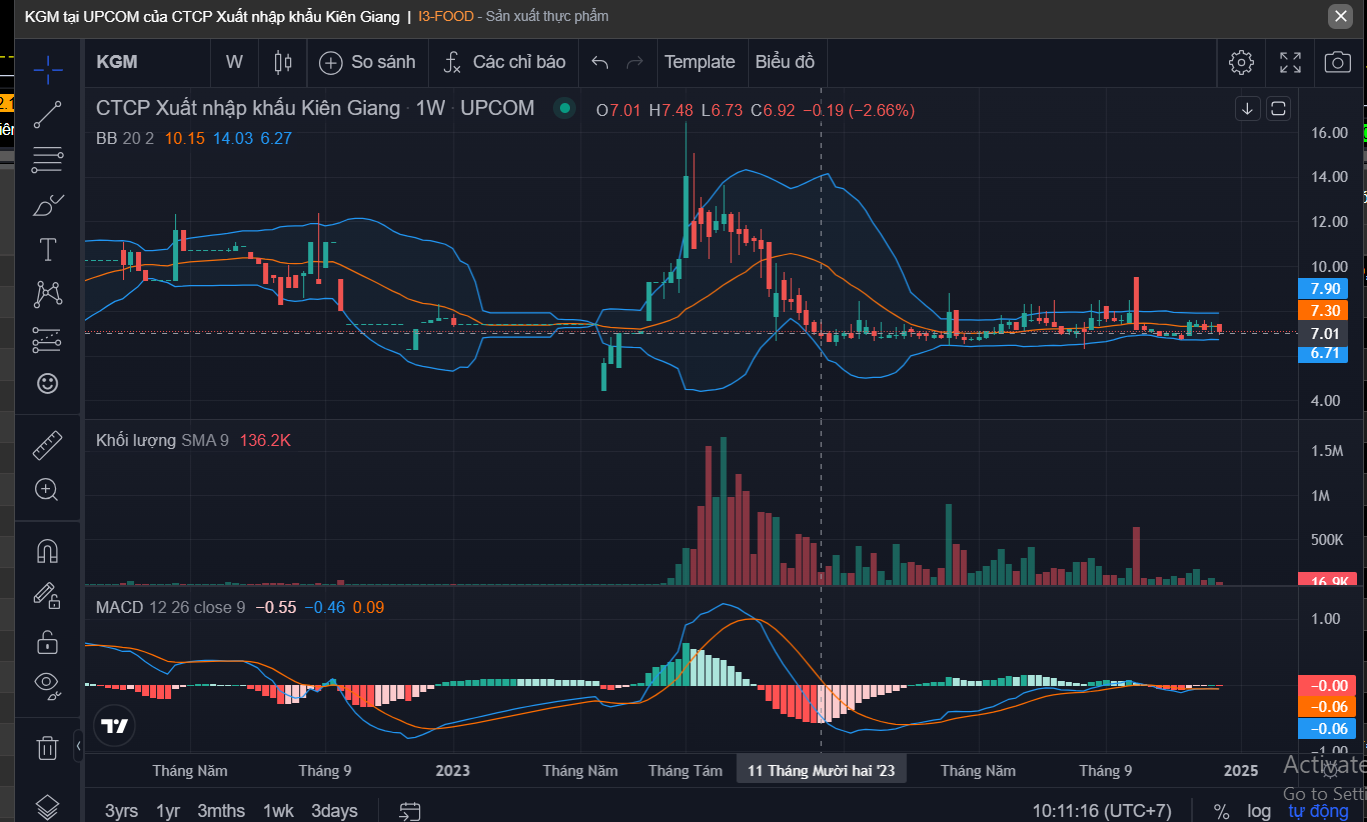Image resolution: width=1367 pixels, height=822 pixels.
Task: Open chart settings gear icon
Action: tap(1241, 62)
